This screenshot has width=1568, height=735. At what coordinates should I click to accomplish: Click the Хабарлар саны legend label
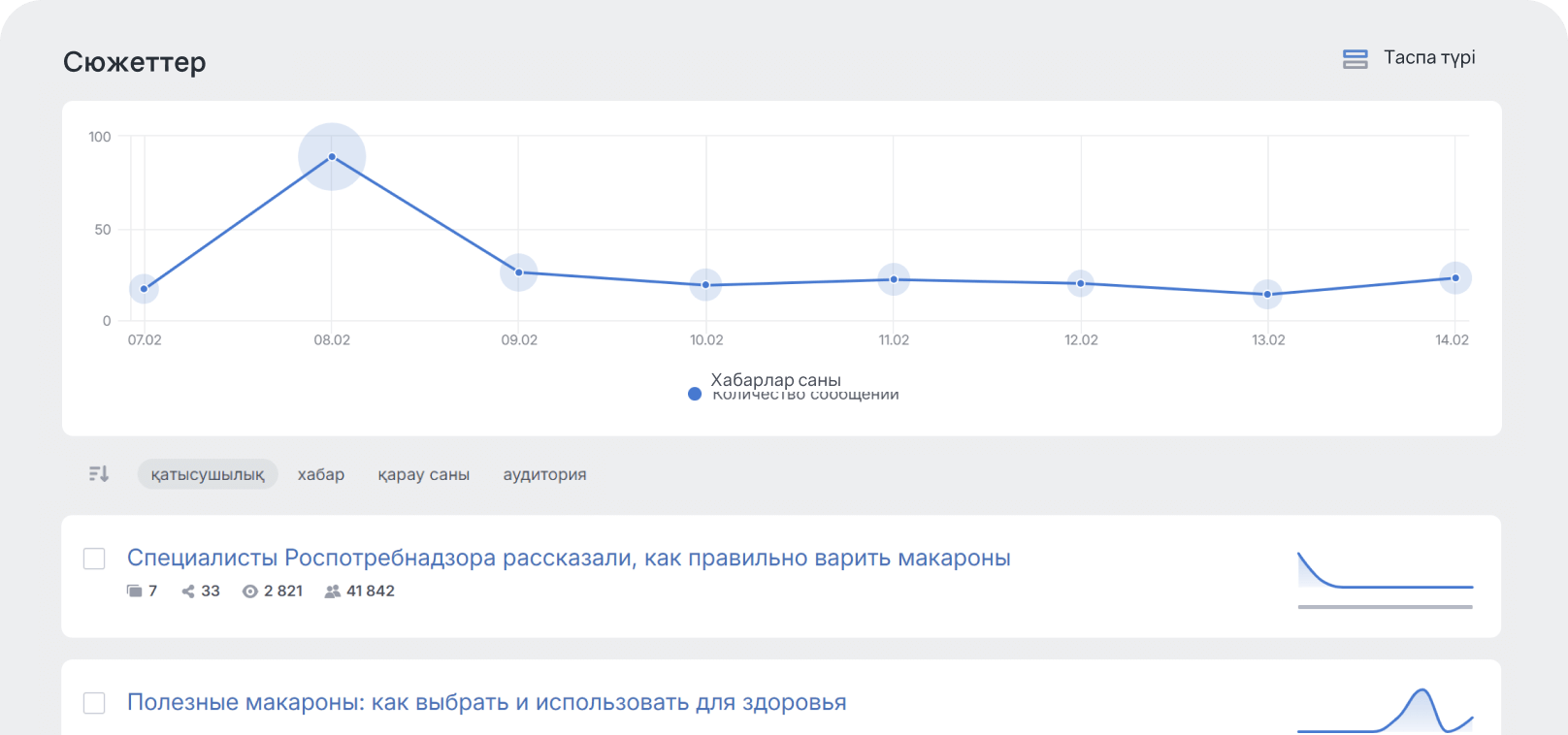pos(776,380)
